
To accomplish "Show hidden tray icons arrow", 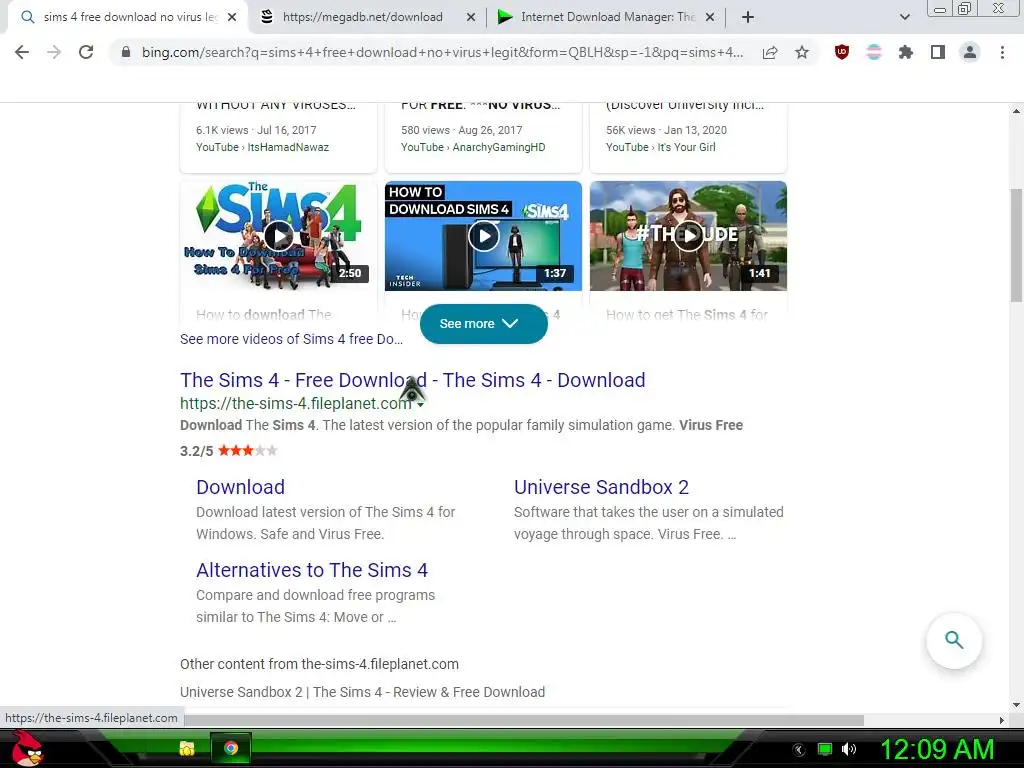I will coord(799,750).
